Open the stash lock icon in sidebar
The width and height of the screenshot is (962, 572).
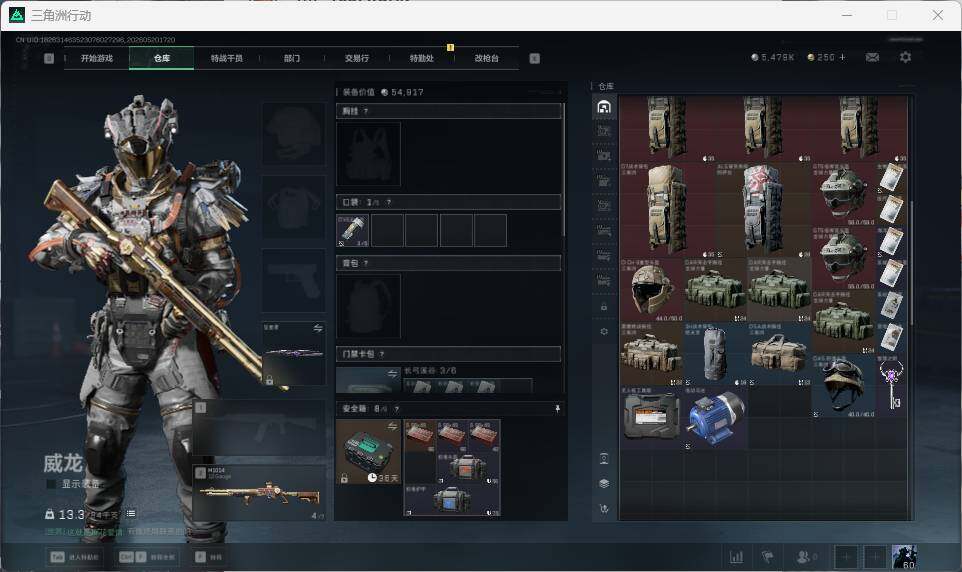pos(604,306)
